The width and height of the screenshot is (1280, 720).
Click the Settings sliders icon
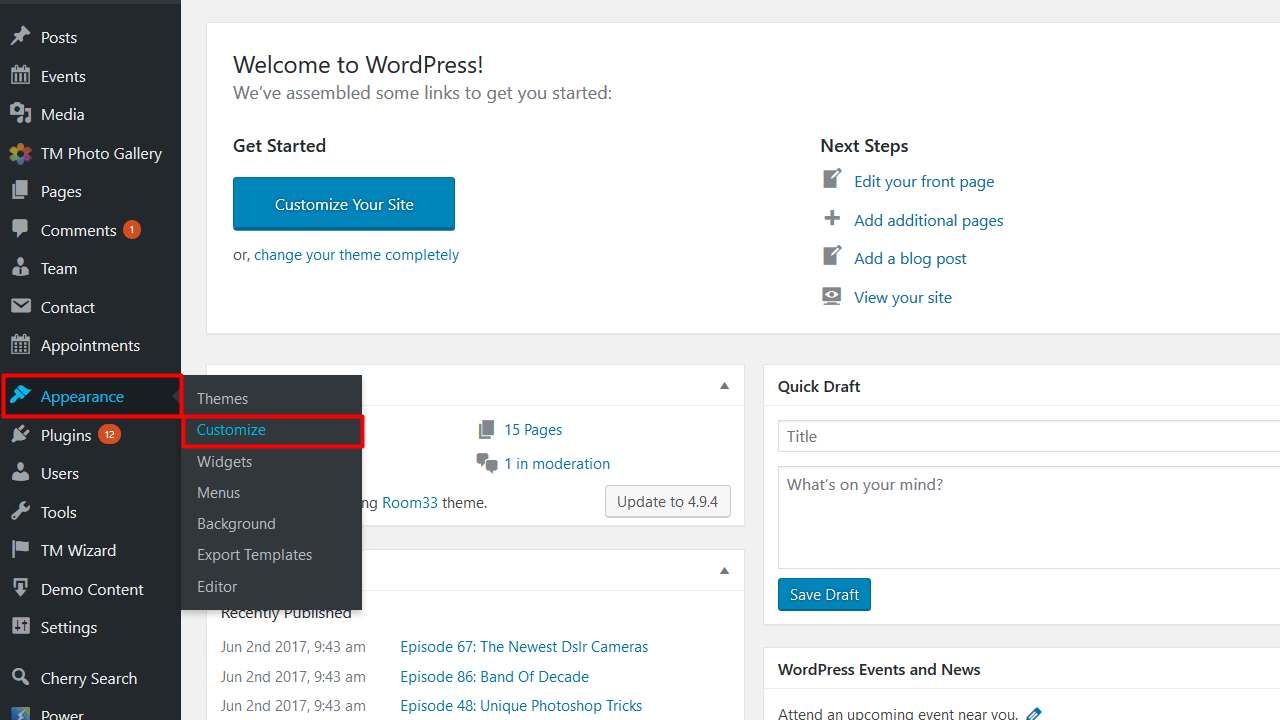coord(20,627)
